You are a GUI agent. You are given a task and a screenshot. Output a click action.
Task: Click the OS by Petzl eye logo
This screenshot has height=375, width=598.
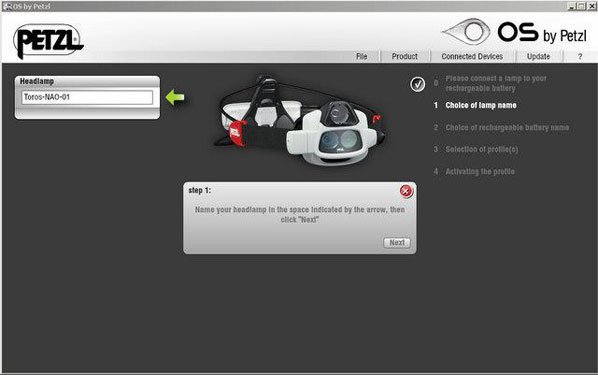(x=466, y=32)
